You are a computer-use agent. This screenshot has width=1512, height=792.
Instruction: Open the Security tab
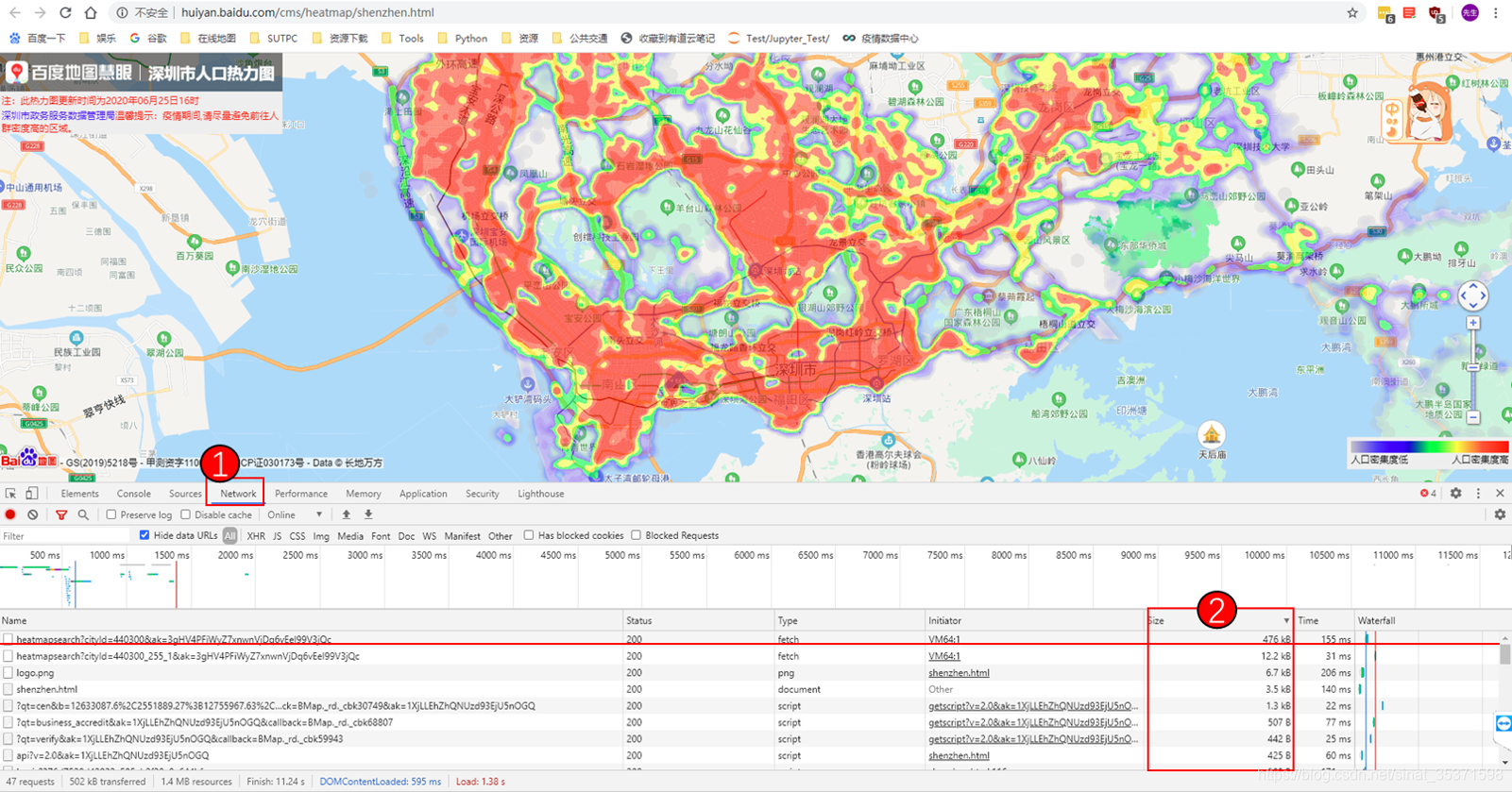(x=482, y=494)
